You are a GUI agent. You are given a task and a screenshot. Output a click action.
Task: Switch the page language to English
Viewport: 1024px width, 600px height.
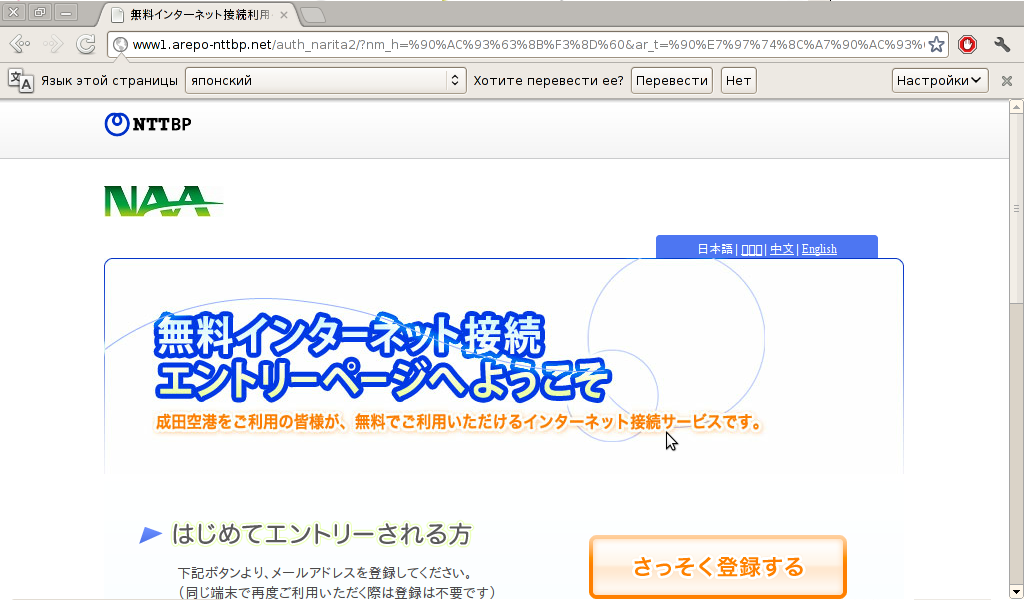point(819,249)
